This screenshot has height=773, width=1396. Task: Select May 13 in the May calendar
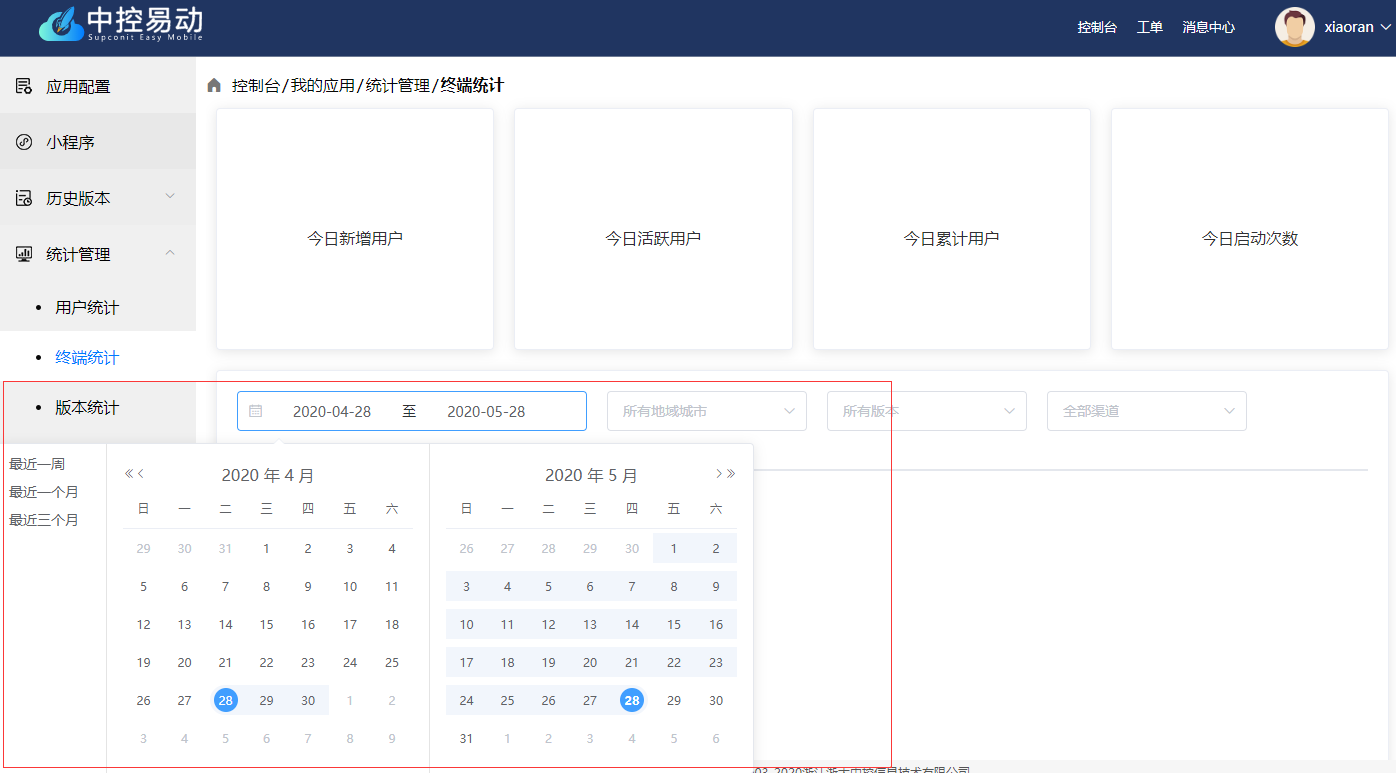(x=590, y=625)
